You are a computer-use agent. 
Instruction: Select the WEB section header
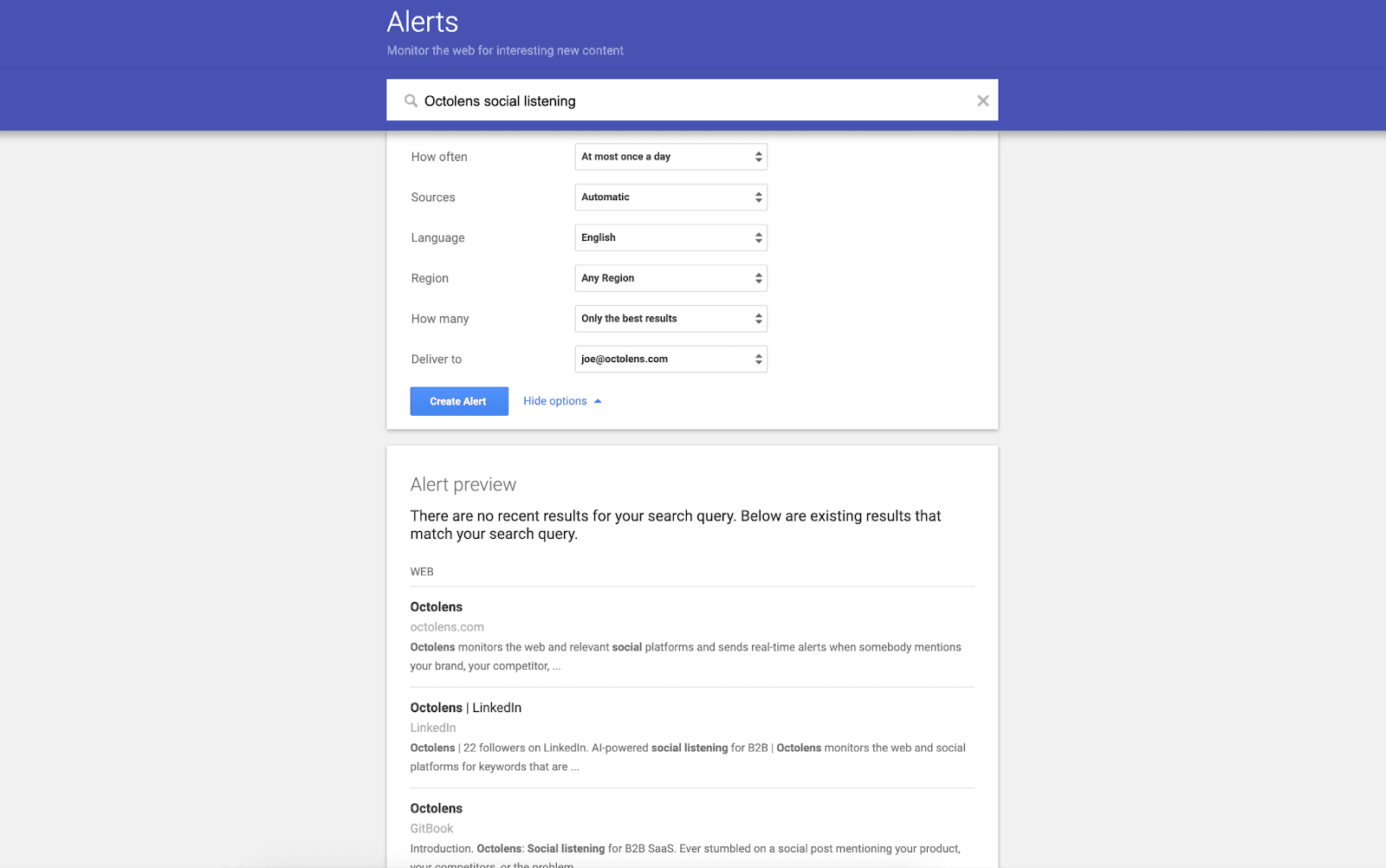422,571
